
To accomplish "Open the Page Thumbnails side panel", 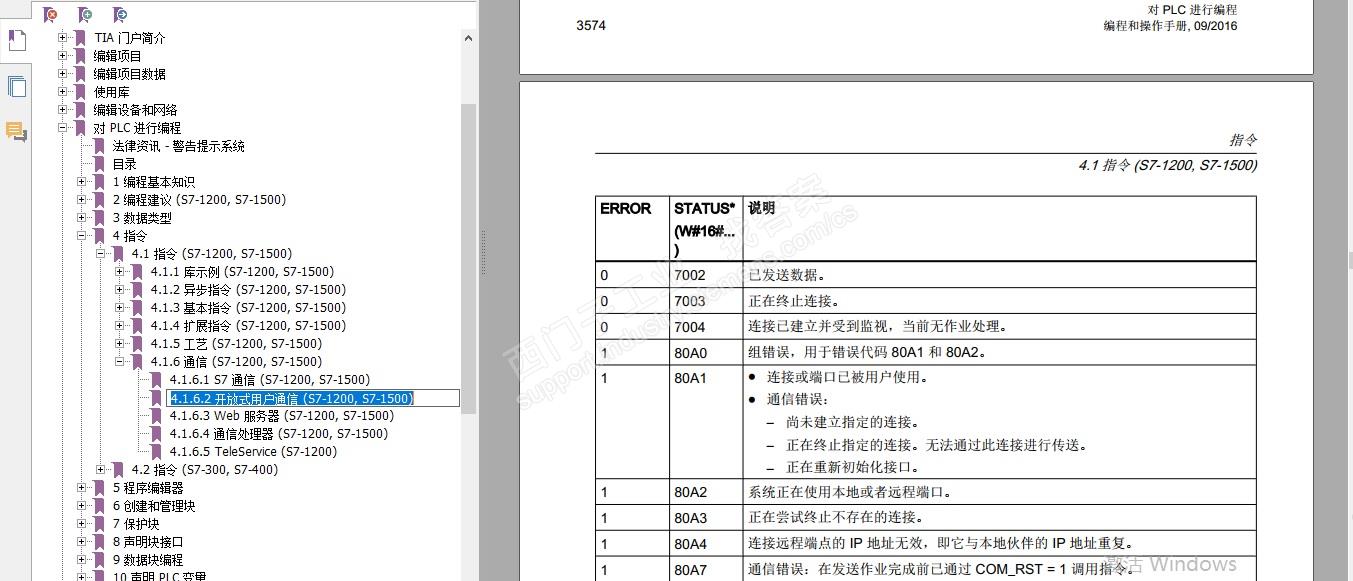I will coord(16,86).
